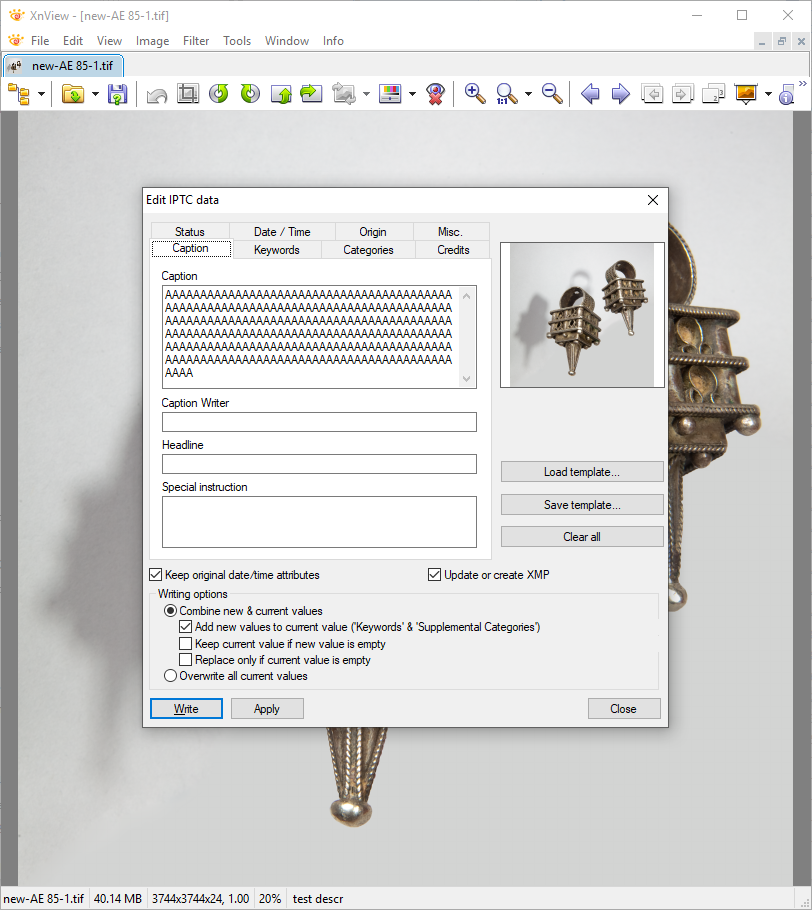The height and width of the screenshot is (910, 812).
Task: Open the Filter menu
Action: click(x=196, y=41)
